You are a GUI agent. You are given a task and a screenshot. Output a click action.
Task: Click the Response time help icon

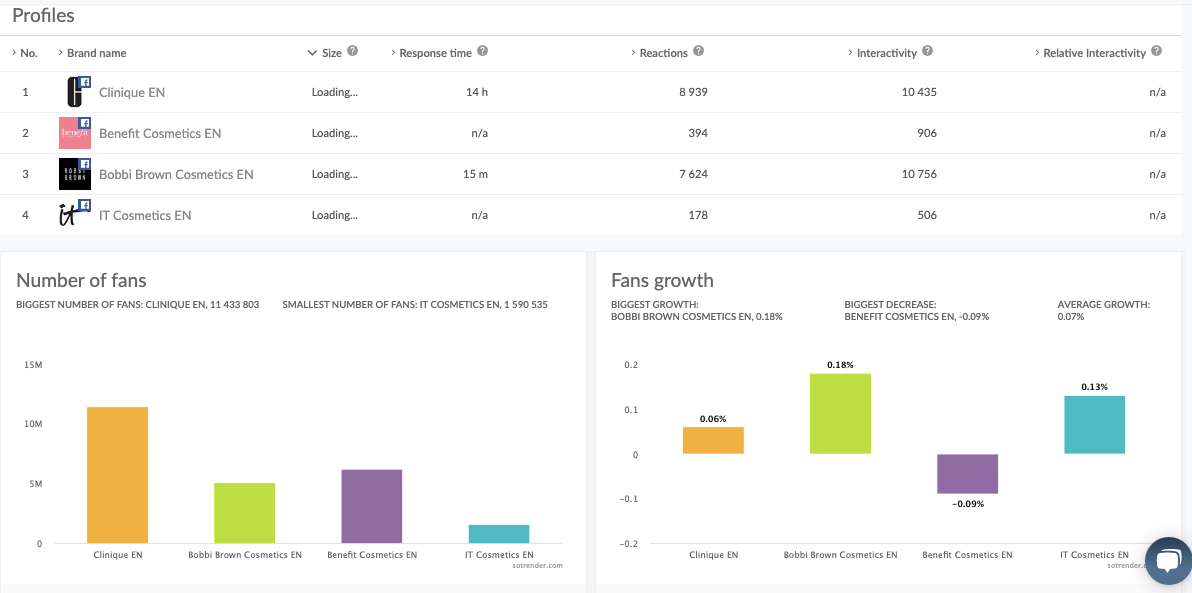pos(483,52)
